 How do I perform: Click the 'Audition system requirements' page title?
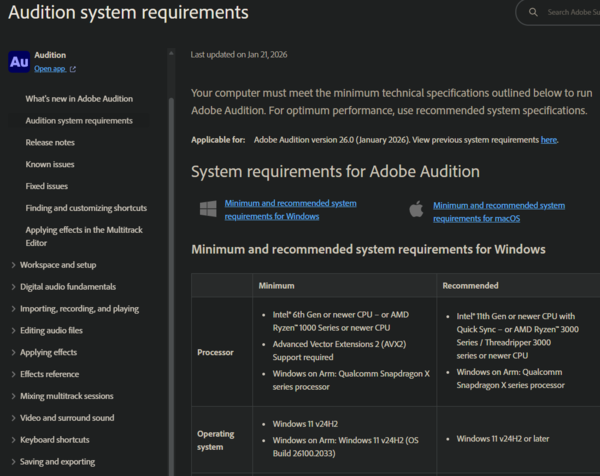tap(129, 12)
